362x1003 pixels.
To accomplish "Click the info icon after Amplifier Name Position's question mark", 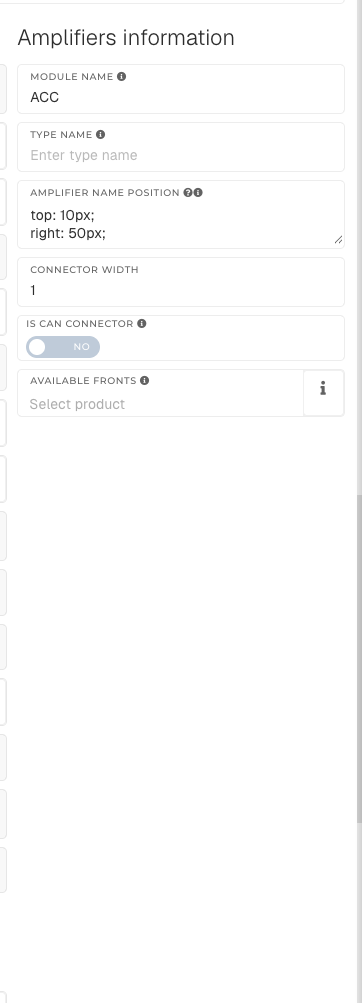I will point(198,193).
